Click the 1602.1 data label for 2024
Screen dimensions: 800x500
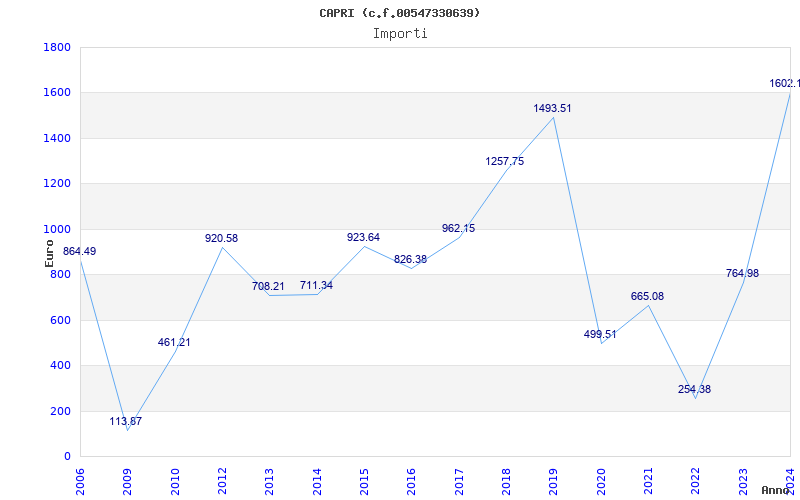pyautogui.click(x=785, y=83)
